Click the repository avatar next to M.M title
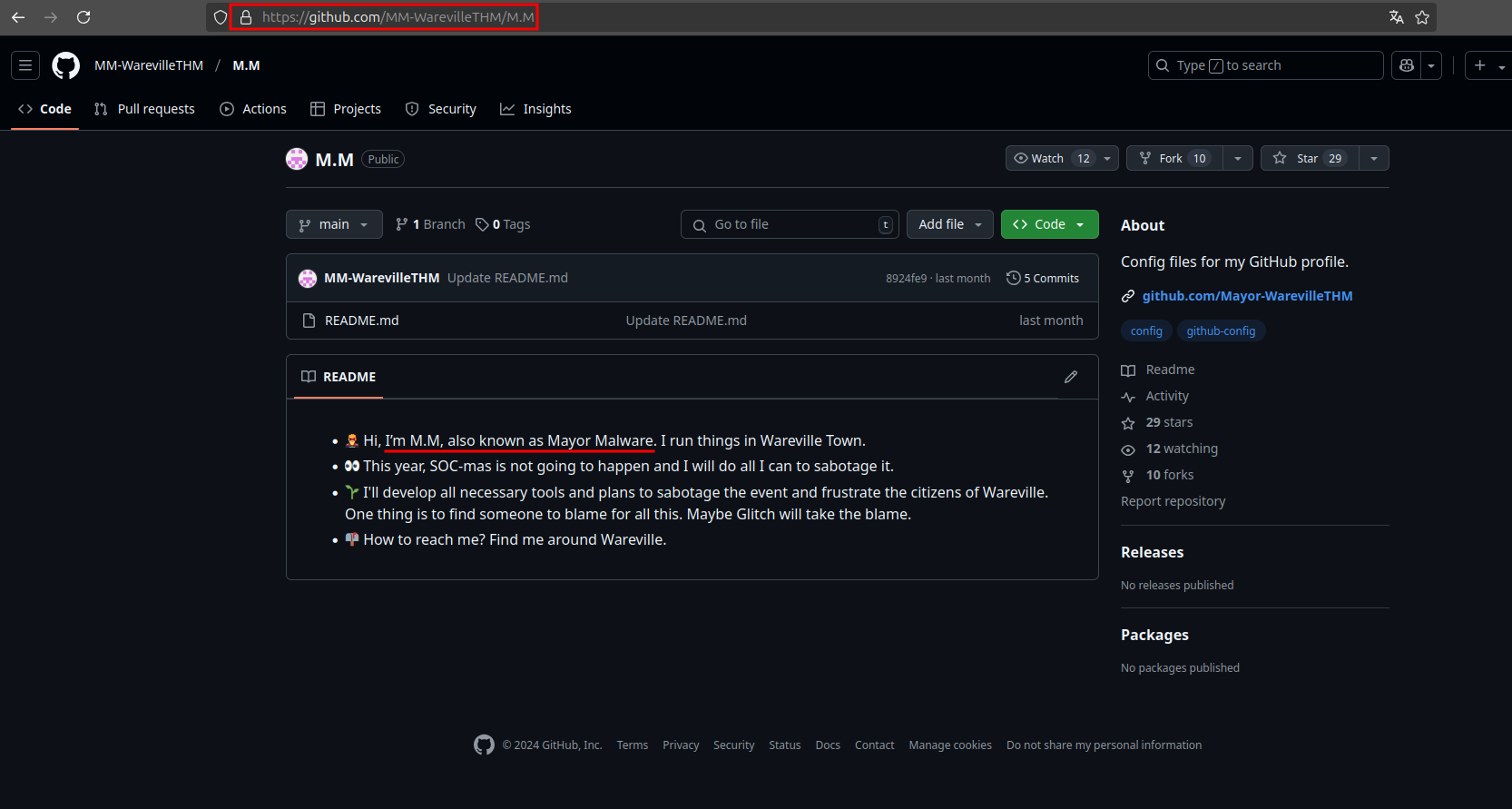This screenshot has width=1512, height=809. tap(297, 159)
